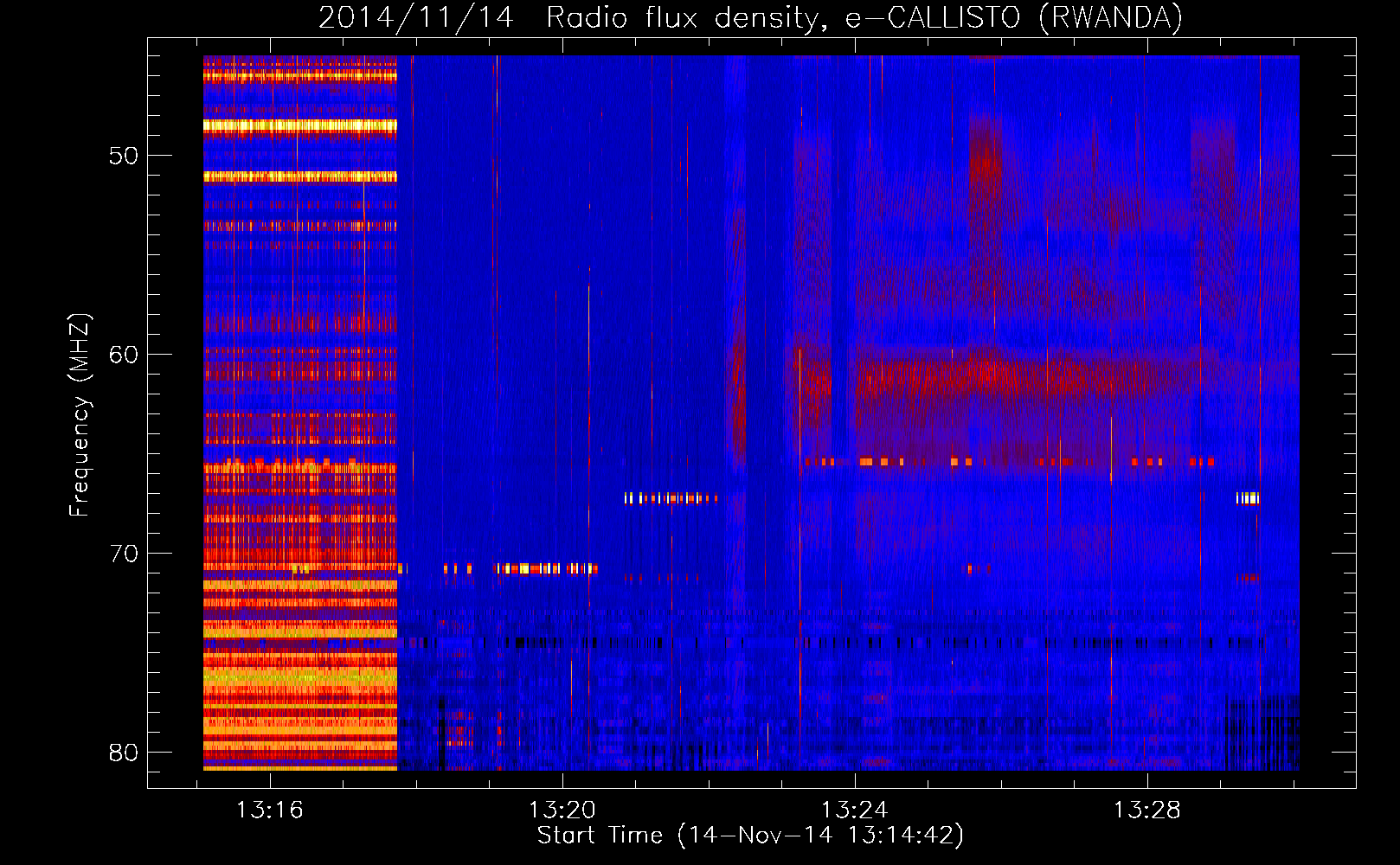Select the 13:28 time tick label

(x=1147, y=811)
